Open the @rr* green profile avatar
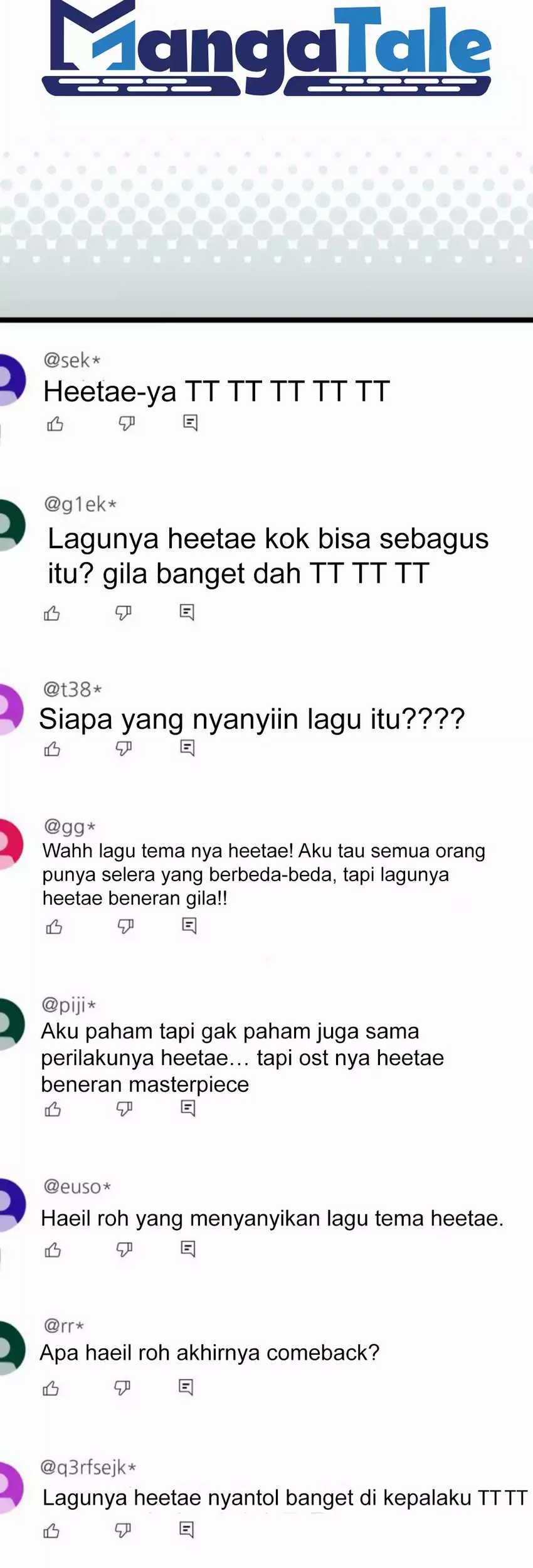 10,1348
